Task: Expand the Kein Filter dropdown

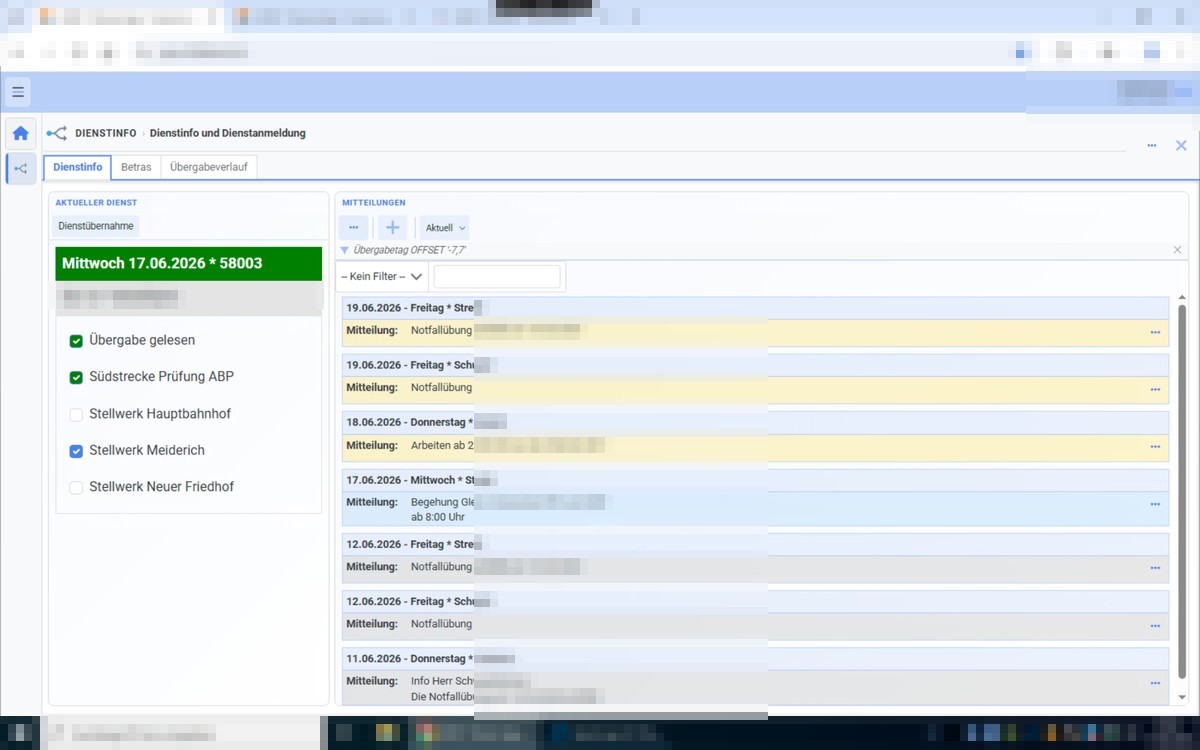Action: [382, 276]
